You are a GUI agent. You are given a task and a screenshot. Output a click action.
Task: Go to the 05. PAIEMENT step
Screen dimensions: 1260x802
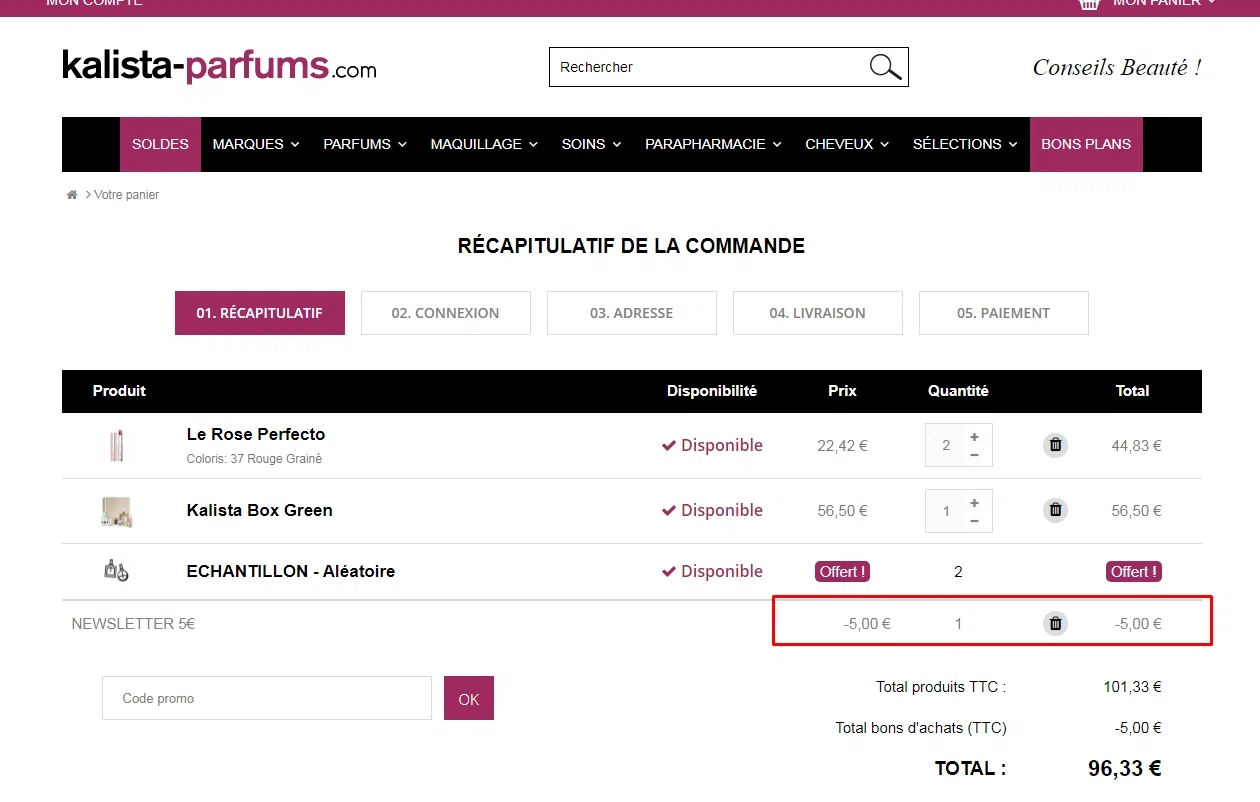click(x=1004, y=313)
